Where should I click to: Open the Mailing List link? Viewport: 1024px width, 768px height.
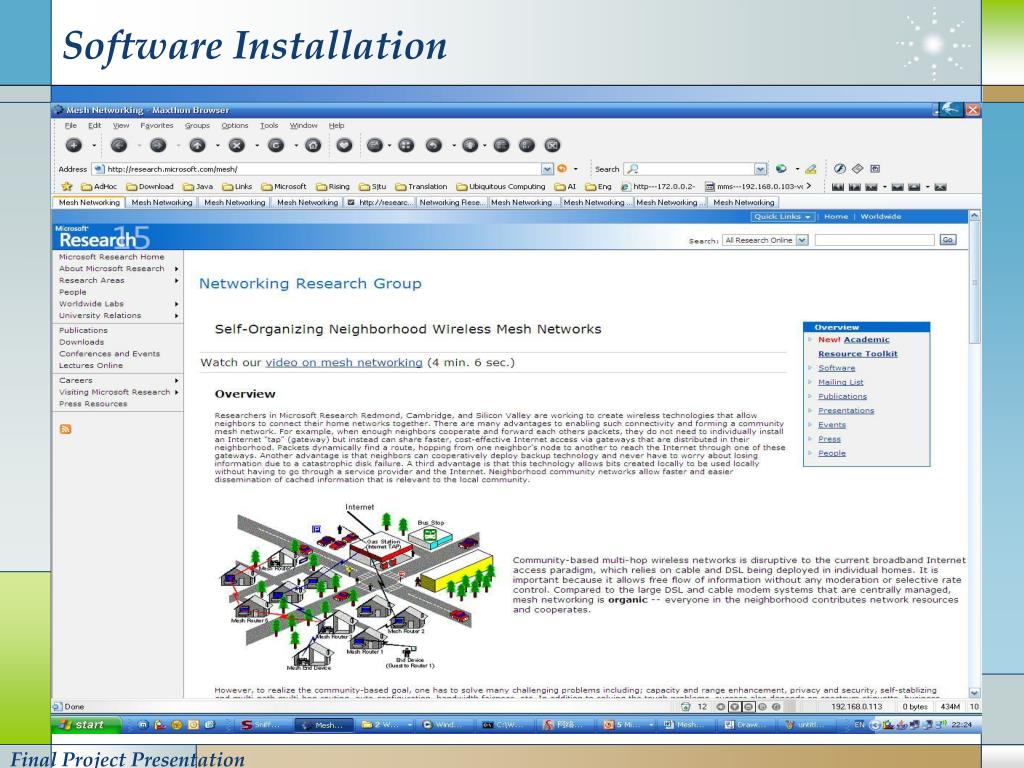coord(840,383)
